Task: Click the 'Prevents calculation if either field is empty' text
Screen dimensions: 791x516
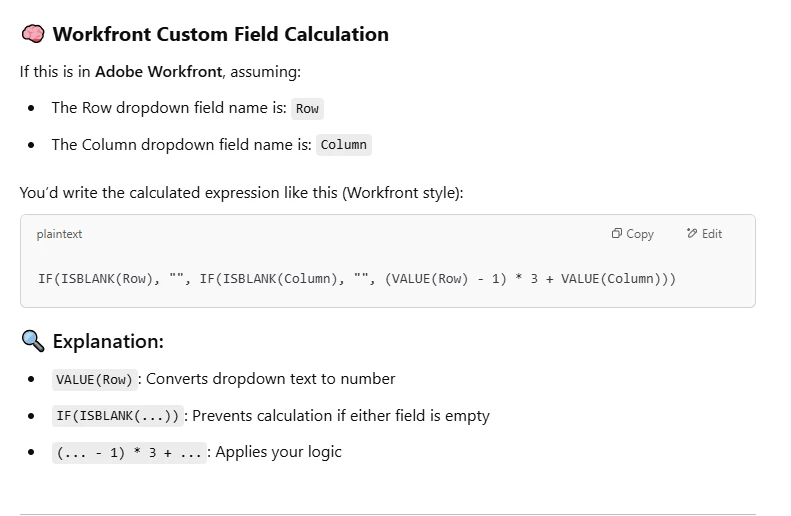Action: point(340,415)
